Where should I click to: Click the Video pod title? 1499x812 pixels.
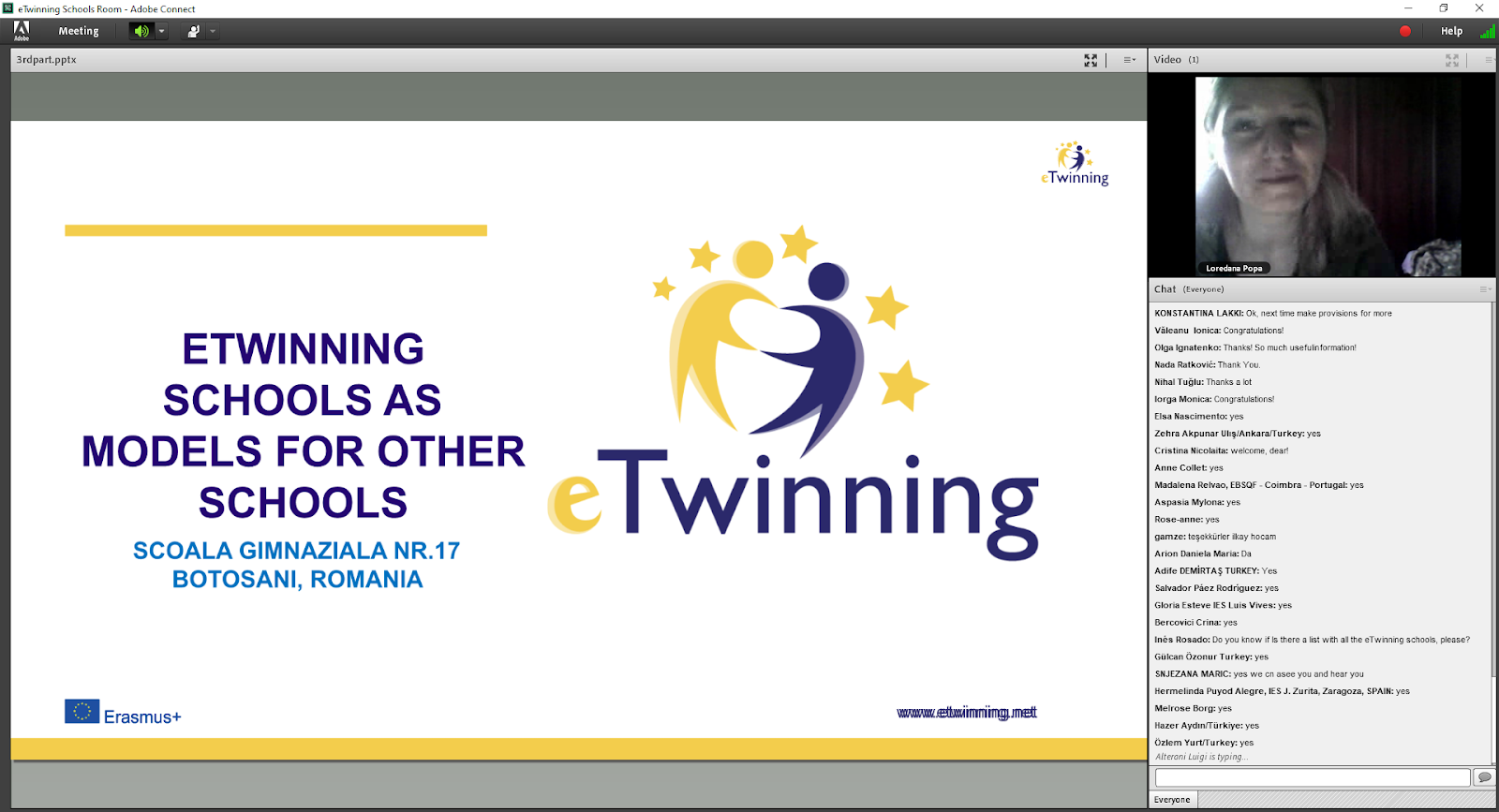click(1167, 60)
